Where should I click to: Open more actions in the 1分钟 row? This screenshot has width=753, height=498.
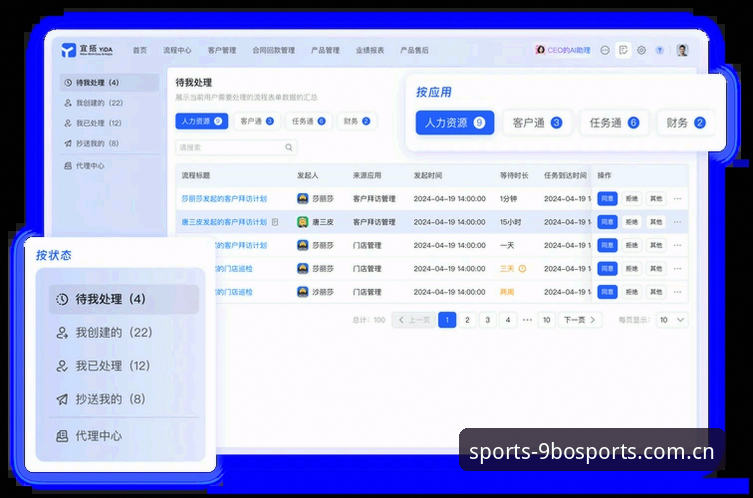point(678,198)
